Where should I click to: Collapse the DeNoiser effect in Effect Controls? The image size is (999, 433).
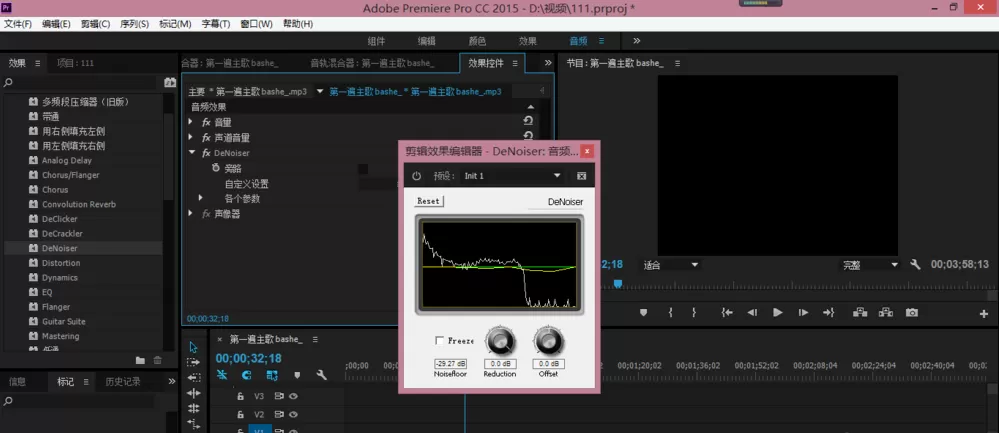click(192, 153)
